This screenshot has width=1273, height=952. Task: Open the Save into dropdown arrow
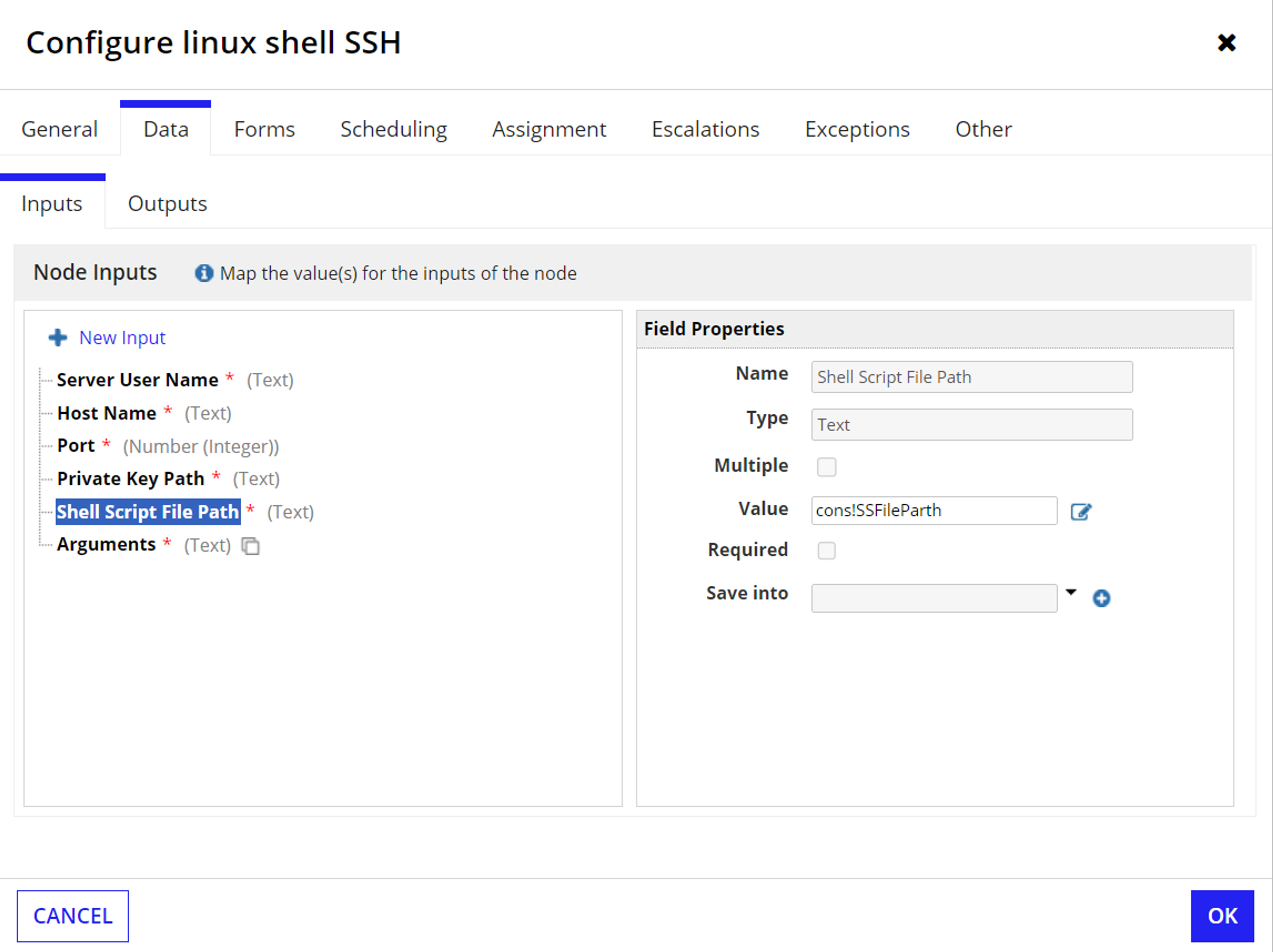[x=1071, y=592]
